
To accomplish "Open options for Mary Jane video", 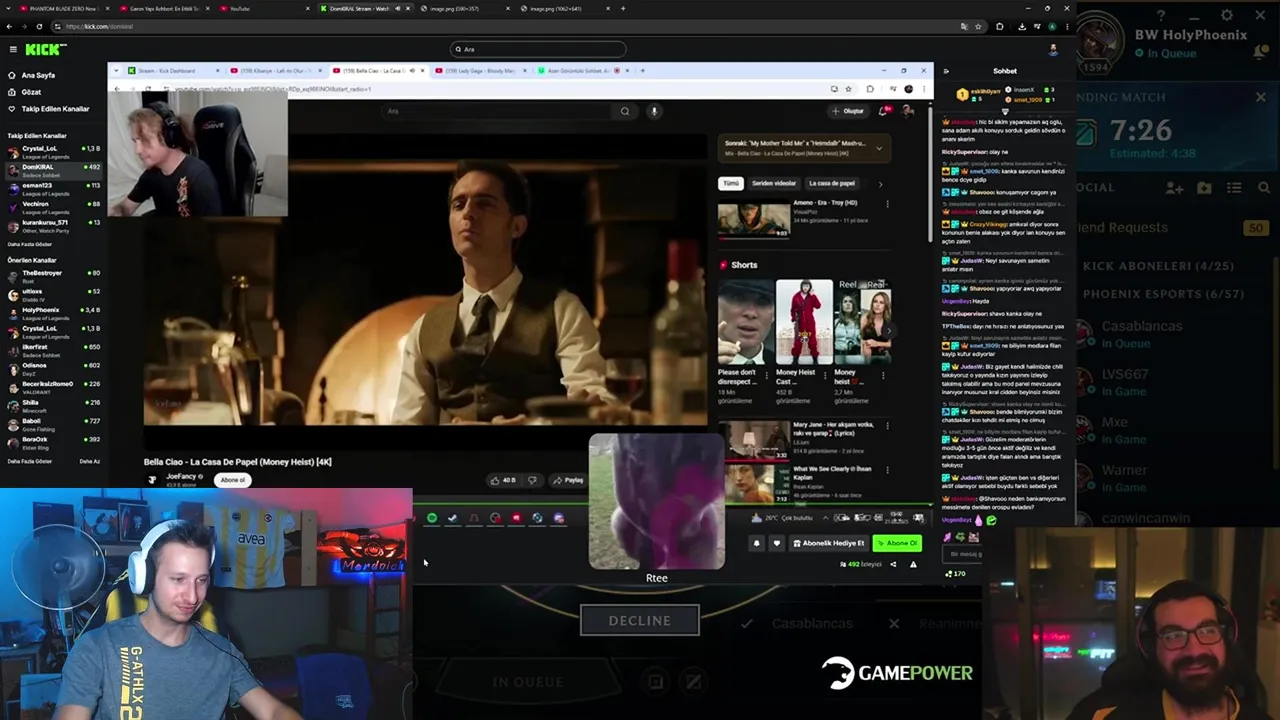I will pos(887,426).
